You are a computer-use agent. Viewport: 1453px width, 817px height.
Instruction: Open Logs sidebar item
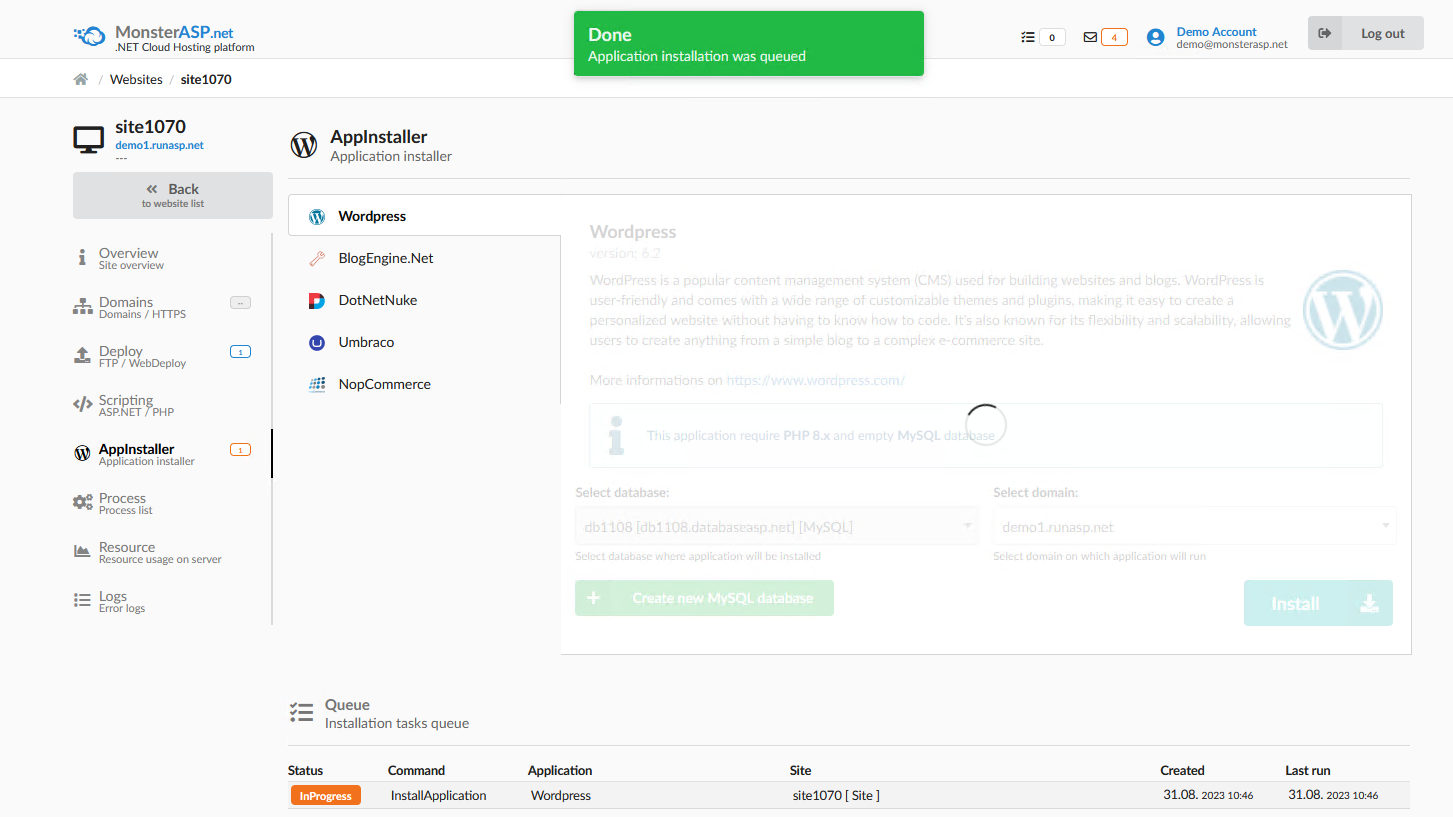click(x=171, y=601)
